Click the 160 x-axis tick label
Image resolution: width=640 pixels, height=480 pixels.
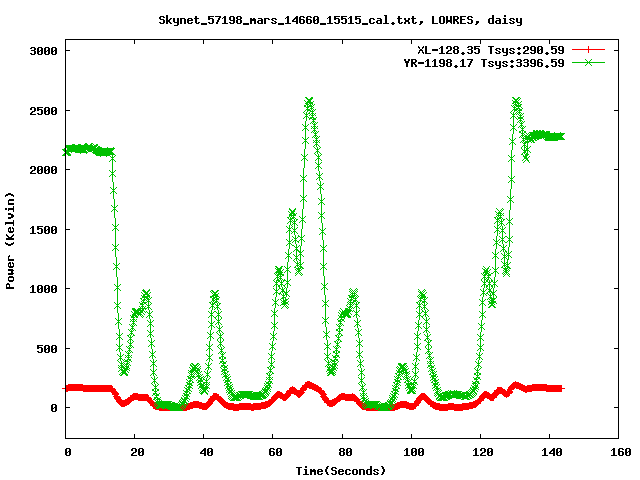click(x=621, y=452)
